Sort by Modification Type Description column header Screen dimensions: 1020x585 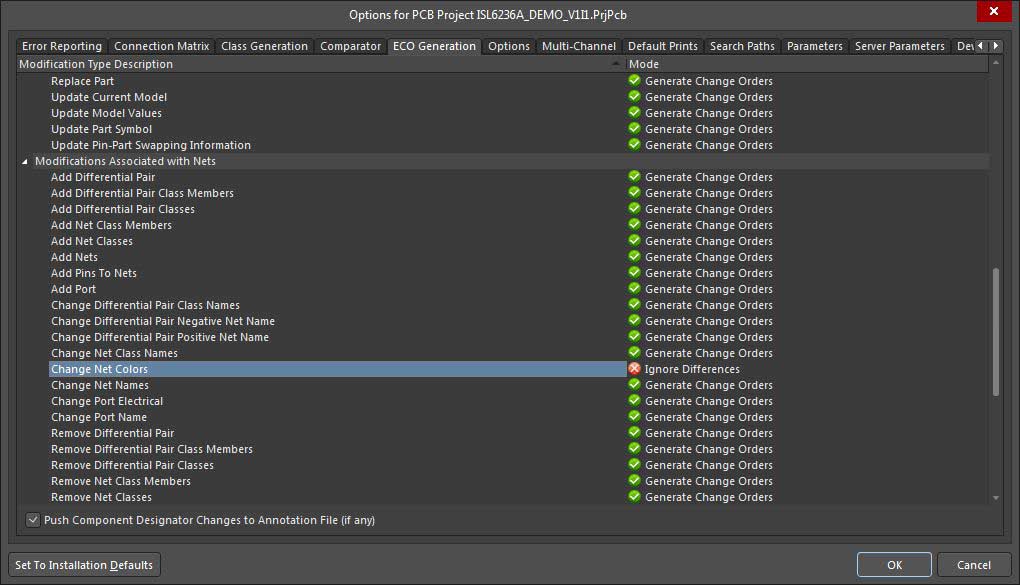tap(320, 64)
